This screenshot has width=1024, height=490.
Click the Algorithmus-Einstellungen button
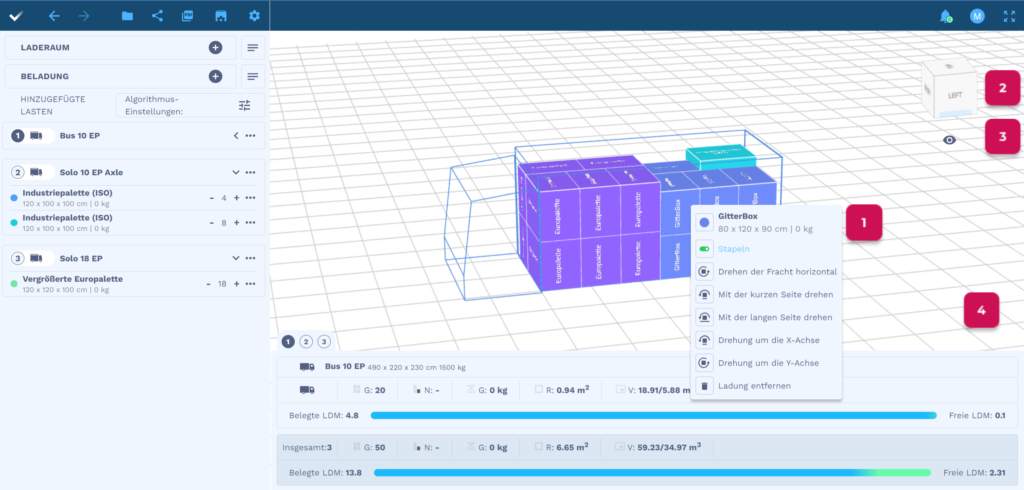click(x=190, y=105)
